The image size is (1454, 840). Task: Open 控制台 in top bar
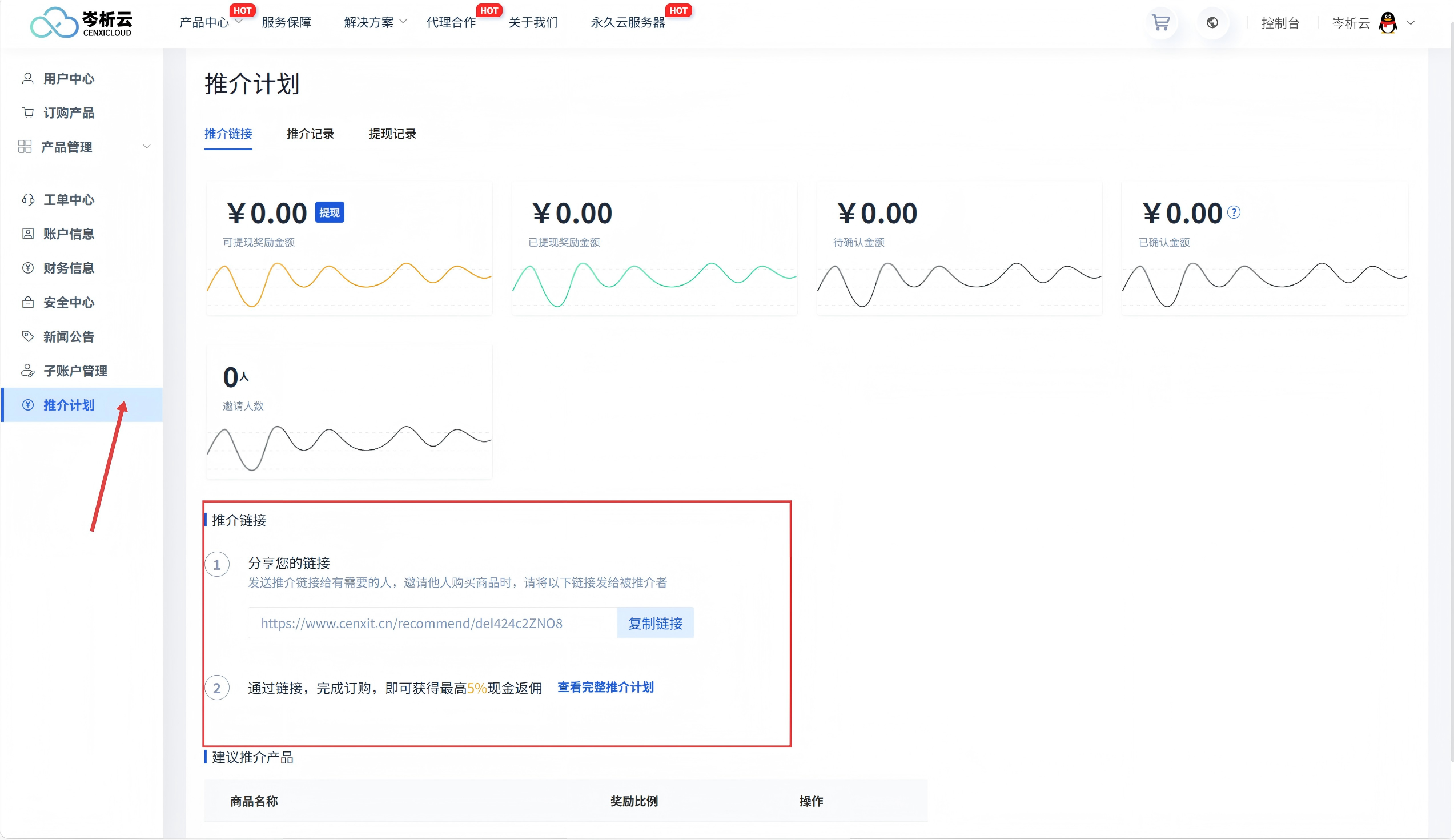tap(1280, 23)
